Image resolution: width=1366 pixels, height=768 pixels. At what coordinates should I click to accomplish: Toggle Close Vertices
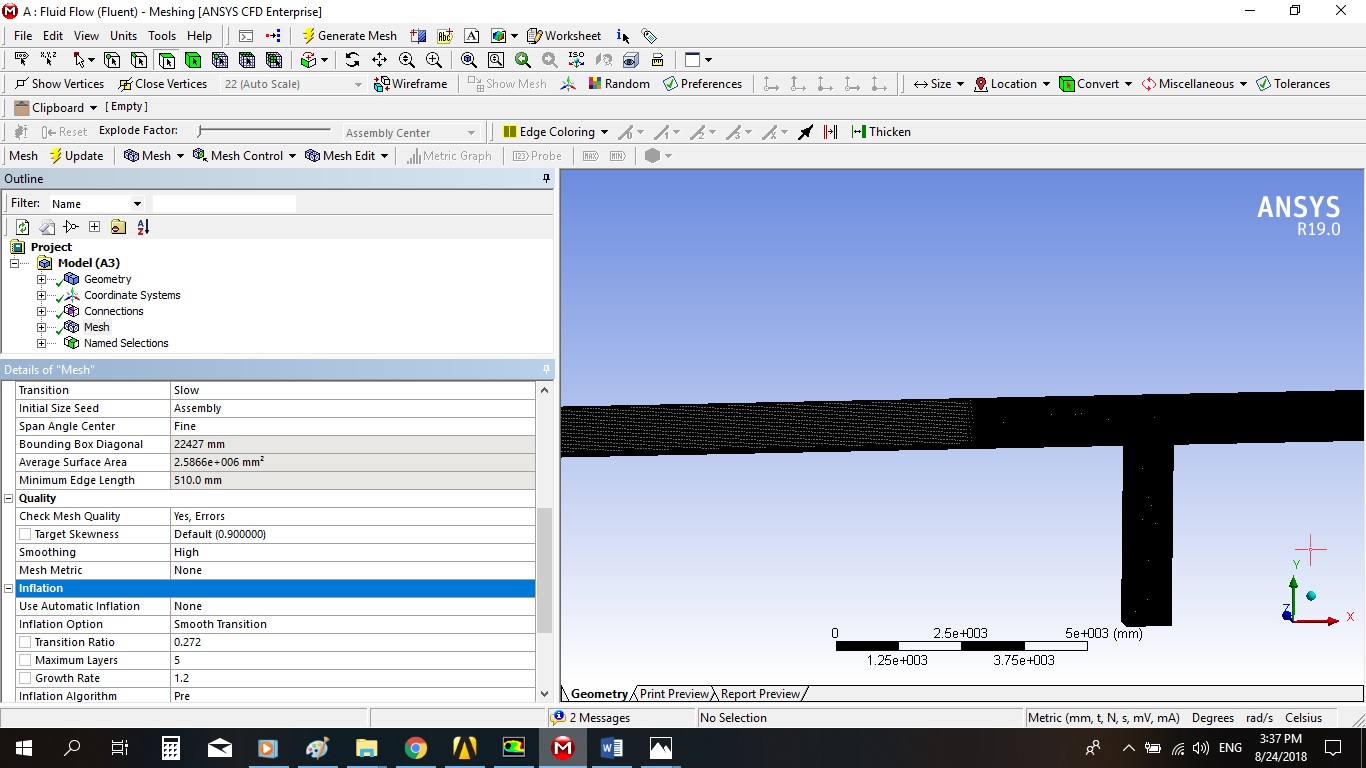click(162, 84)
